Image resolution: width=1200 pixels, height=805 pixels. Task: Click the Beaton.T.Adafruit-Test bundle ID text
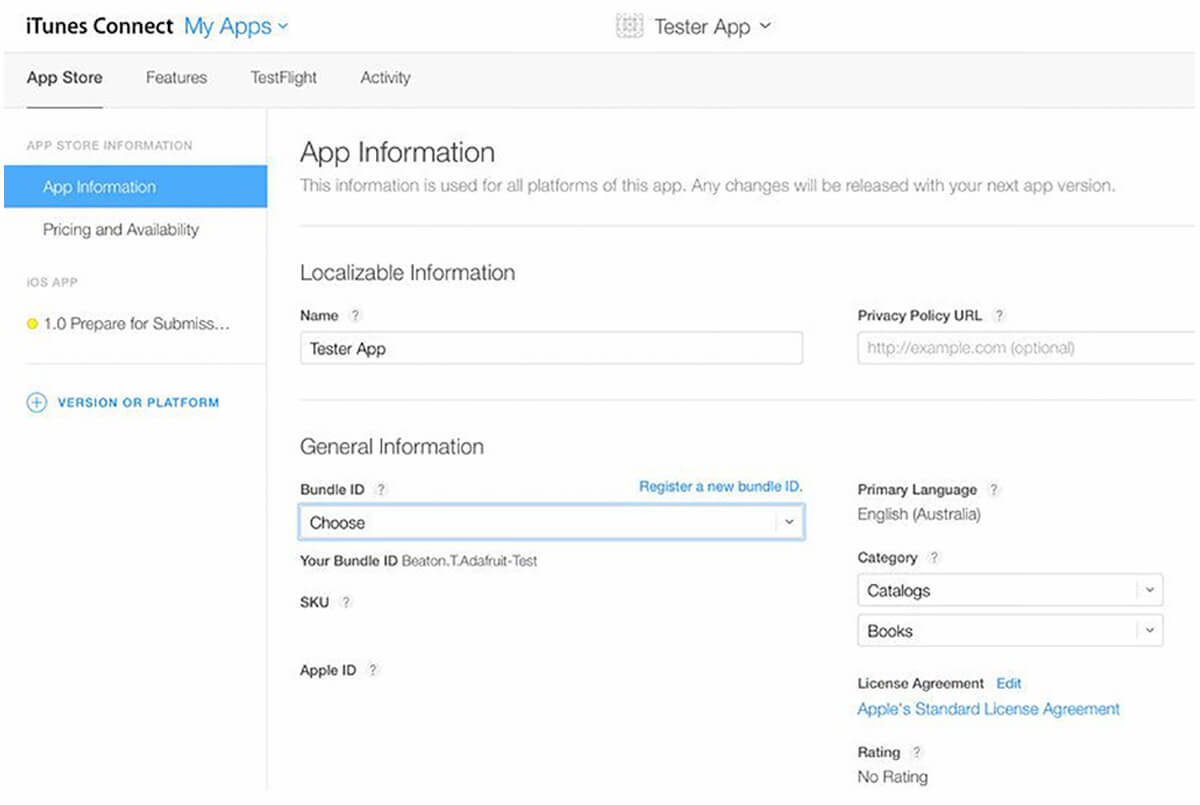[469, 561]
